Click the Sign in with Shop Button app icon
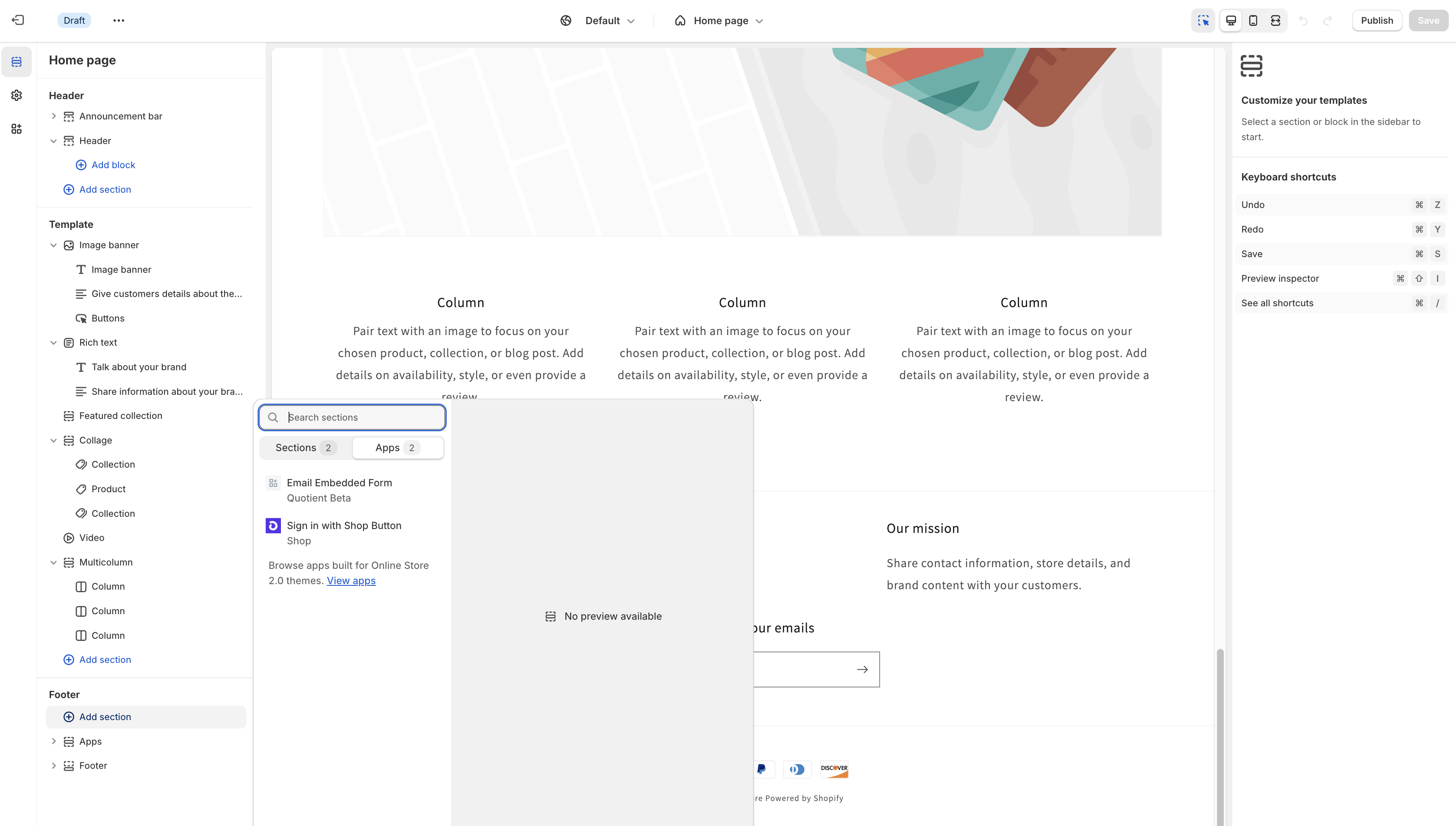Screen dimensions: 1456x826 [273, 526]
